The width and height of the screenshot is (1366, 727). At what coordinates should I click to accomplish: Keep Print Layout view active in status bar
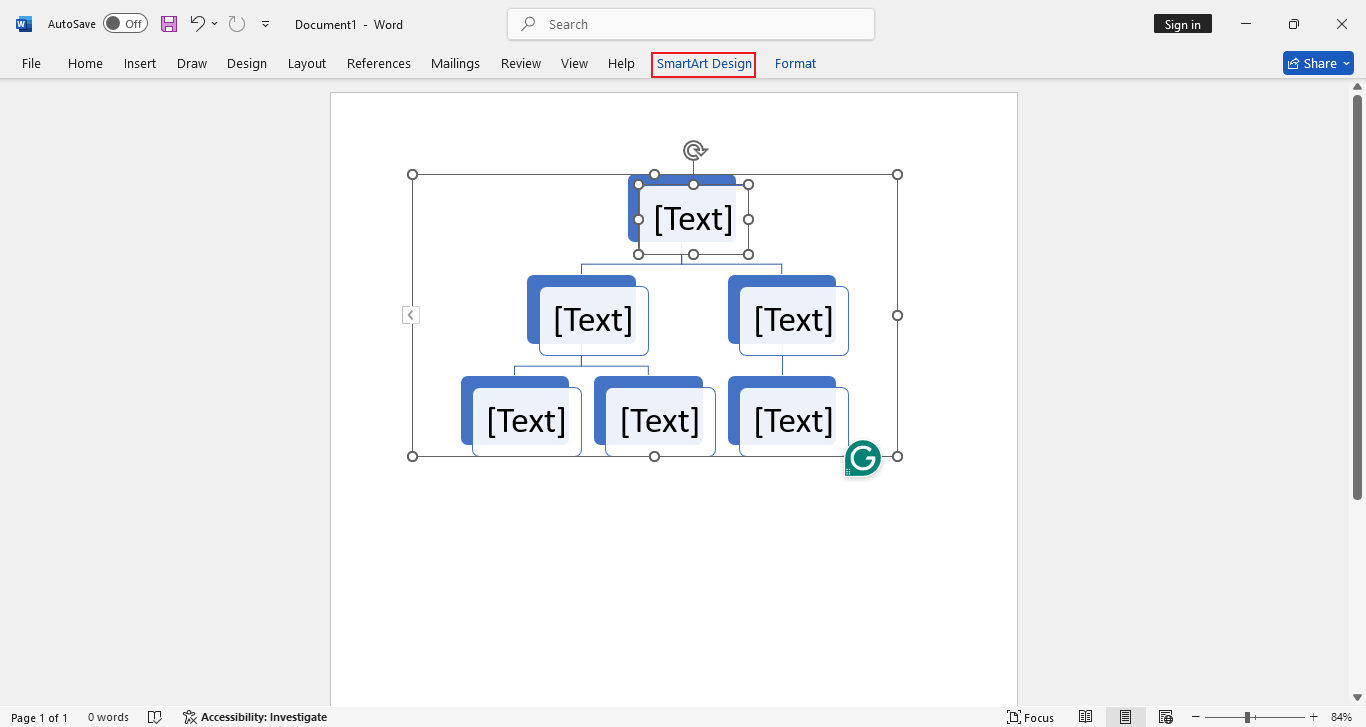(x=1125, y=717)
